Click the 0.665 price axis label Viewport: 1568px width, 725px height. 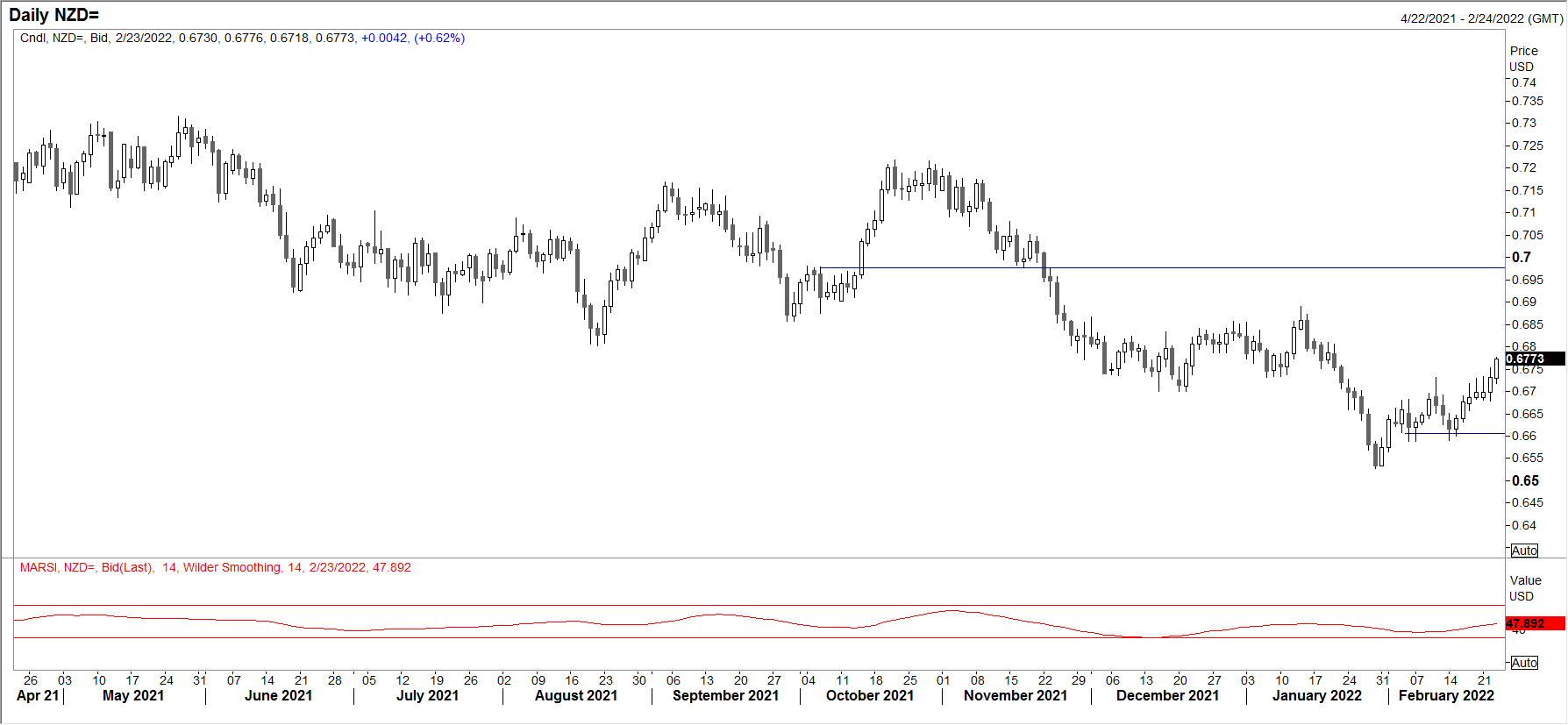pos(1528,414)
